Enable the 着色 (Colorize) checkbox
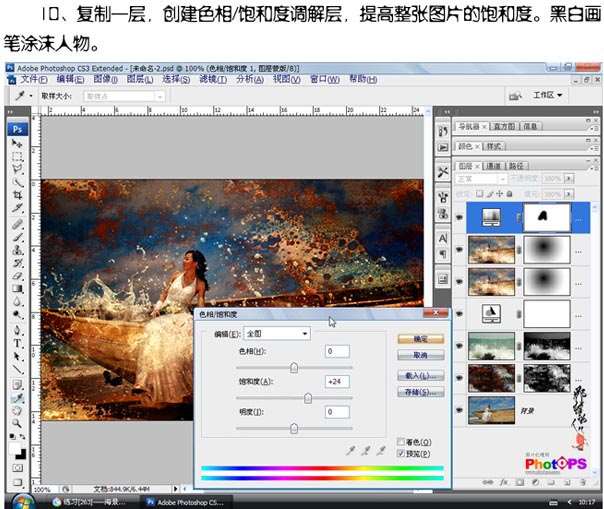Screen dimensions: 604x509 coord(401,441)
